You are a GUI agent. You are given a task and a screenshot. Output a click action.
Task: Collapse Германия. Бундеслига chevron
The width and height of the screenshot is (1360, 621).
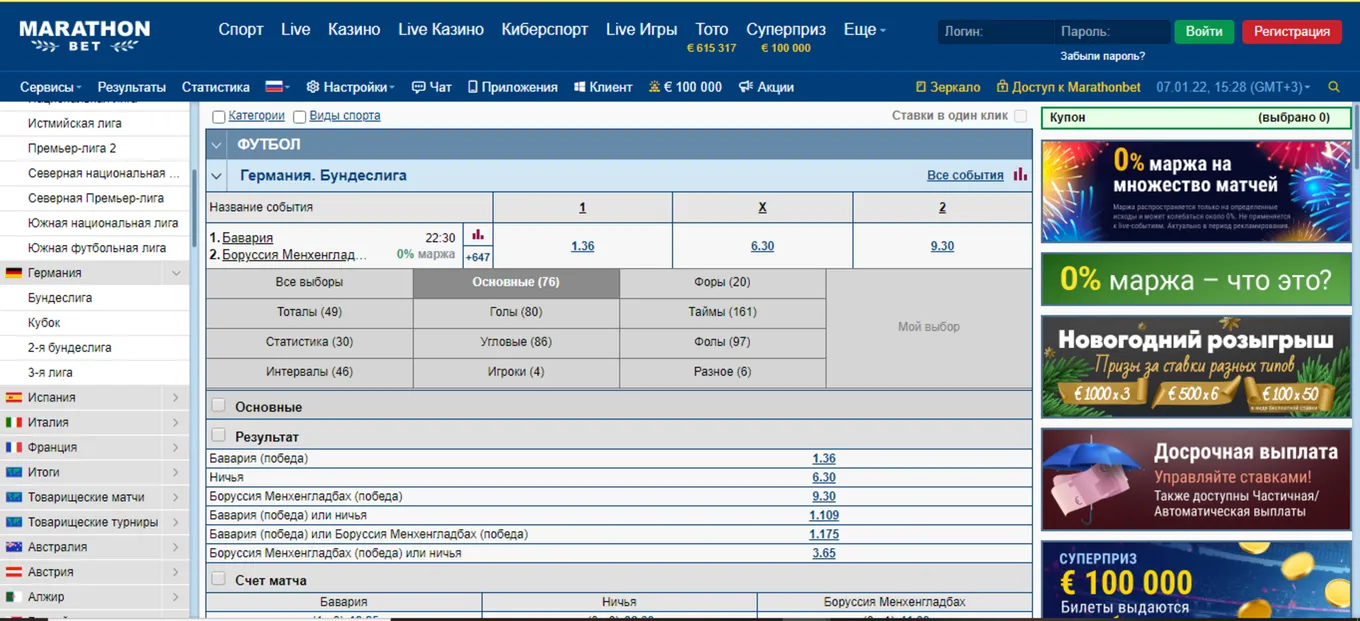(x=217, y=176)
